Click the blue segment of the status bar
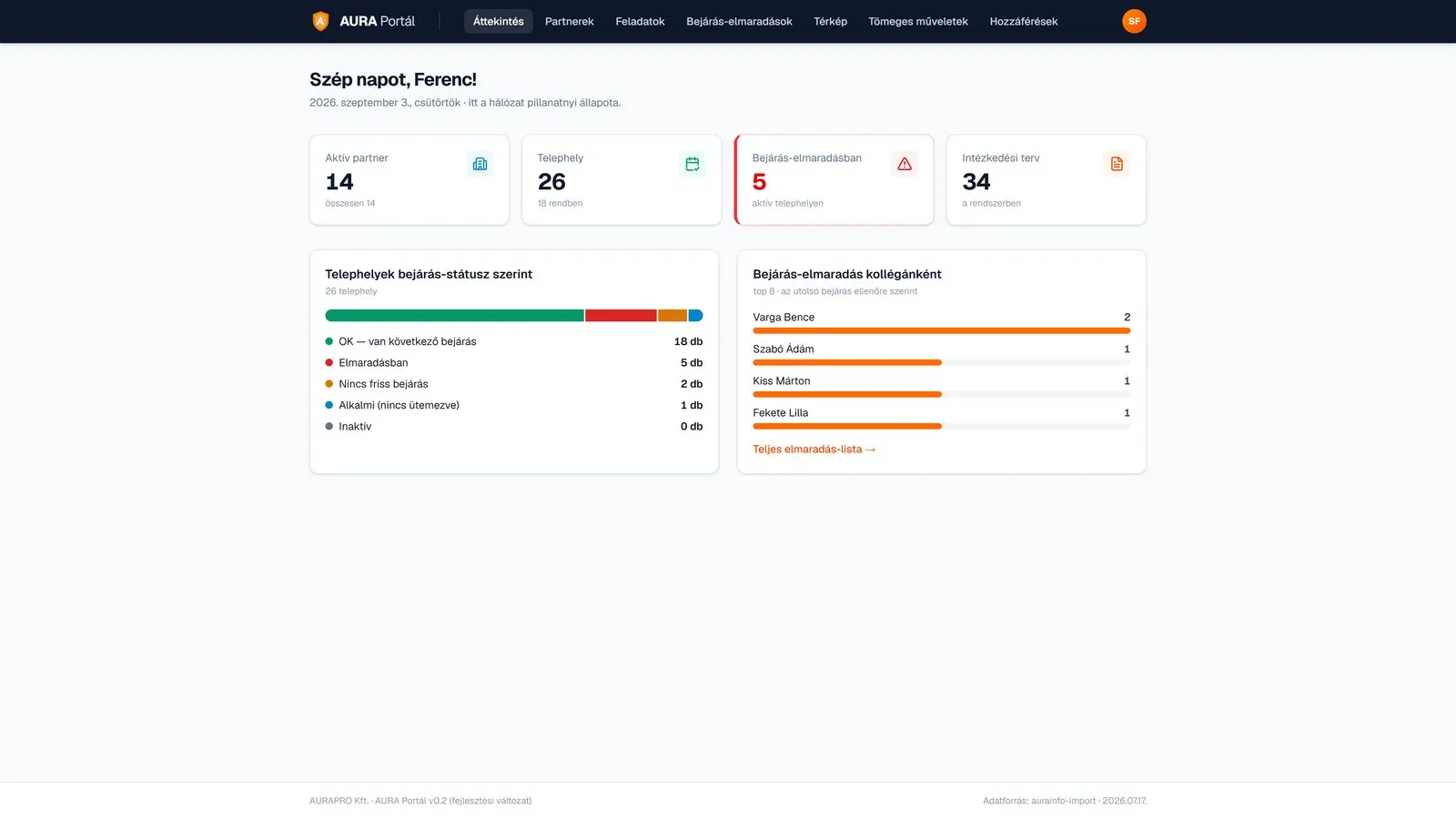 pyautogui.click(x=696, y=316)
